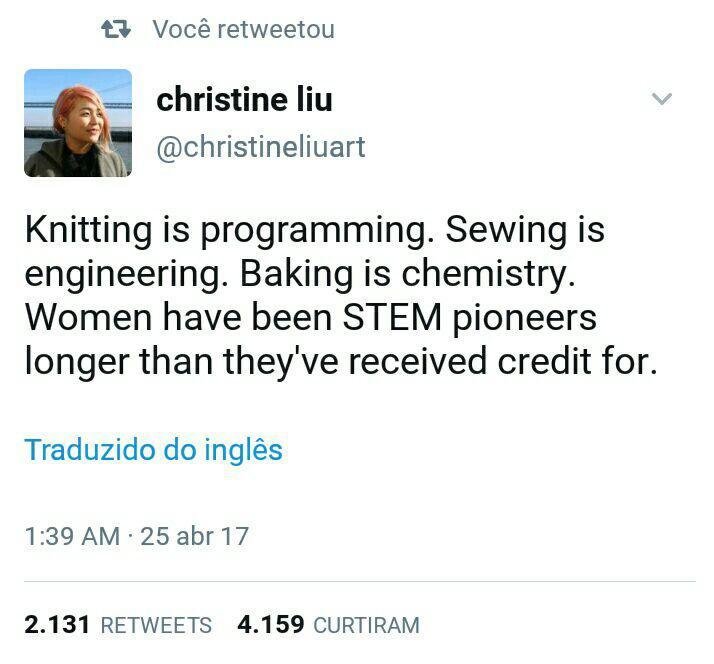Click the word 'STEM' in the tweet

(392, 317)
